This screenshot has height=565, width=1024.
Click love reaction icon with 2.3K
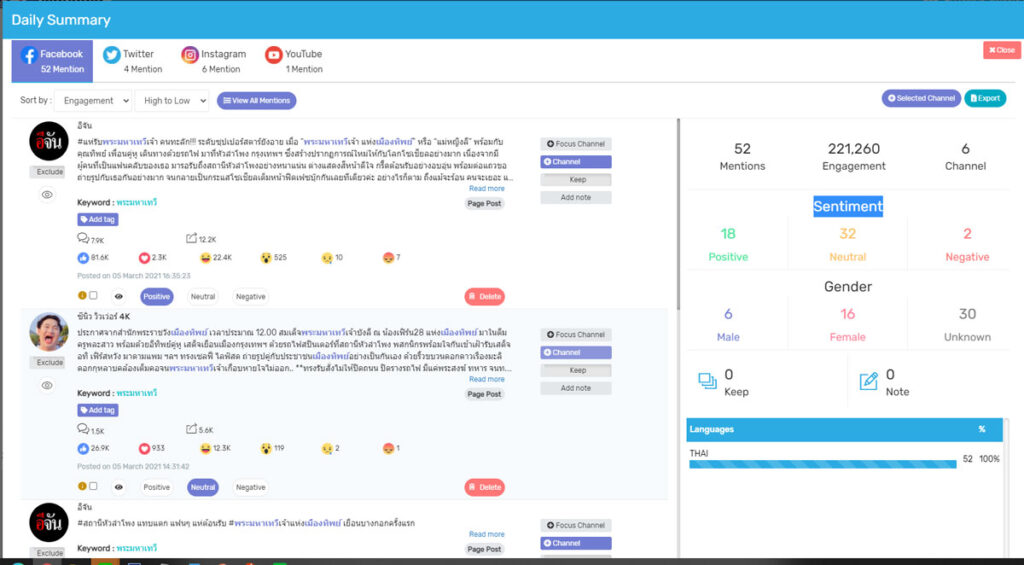(144, 258)
